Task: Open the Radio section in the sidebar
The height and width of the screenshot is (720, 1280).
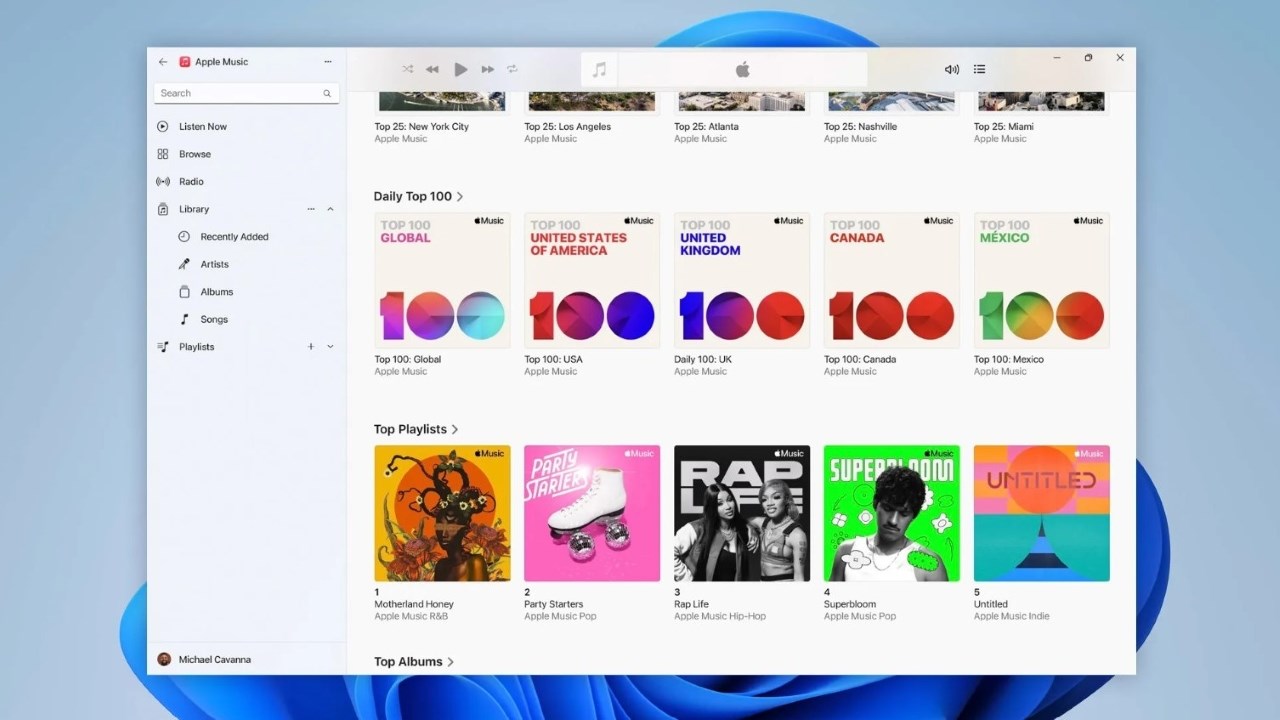Action: (192, 181)
